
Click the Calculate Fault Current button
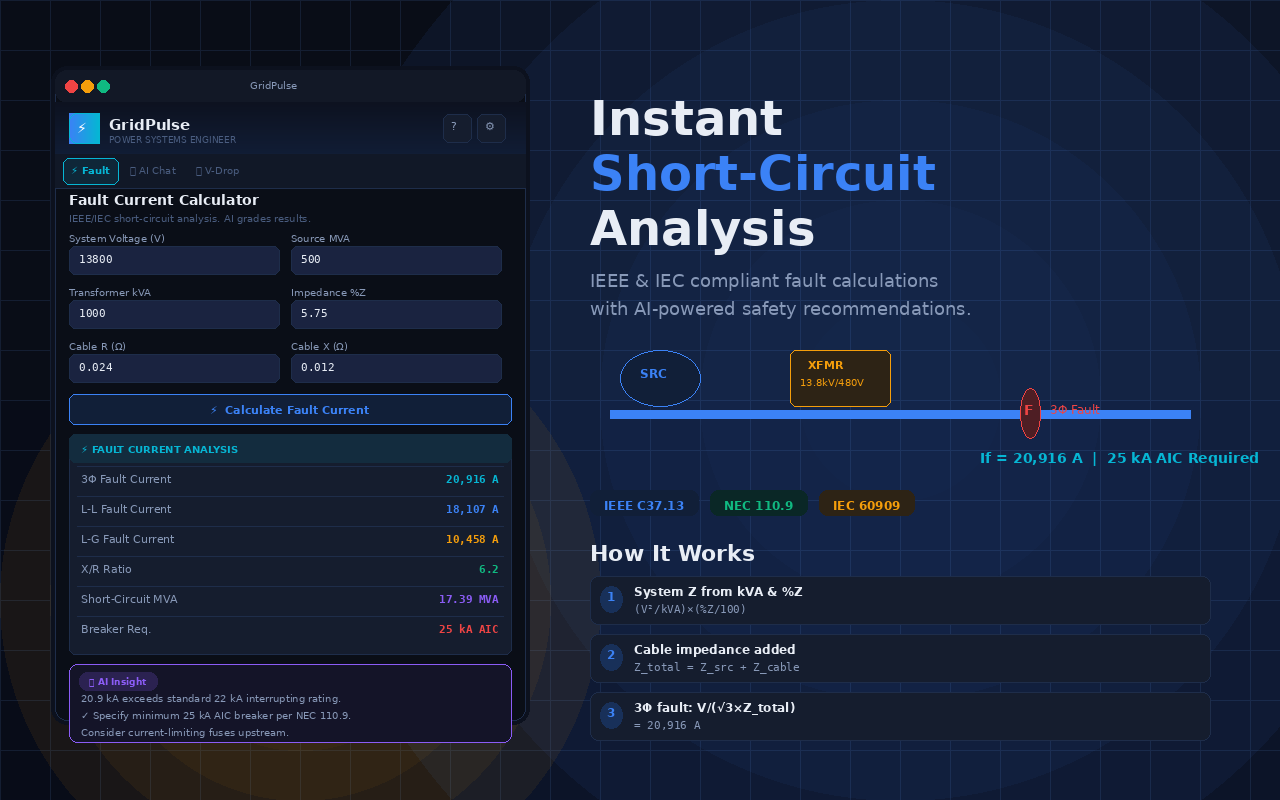[290, 410]
